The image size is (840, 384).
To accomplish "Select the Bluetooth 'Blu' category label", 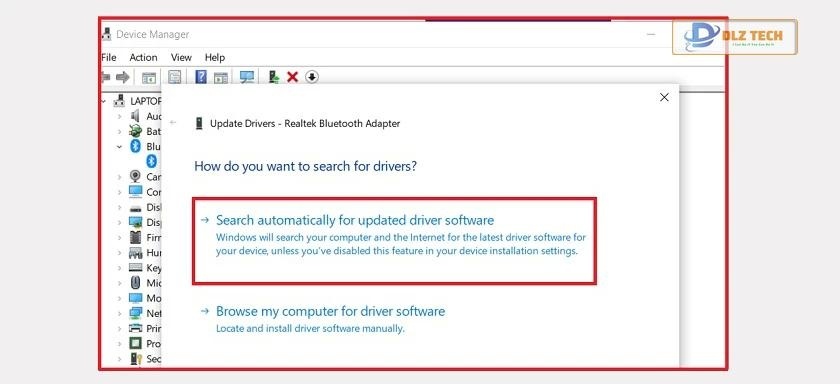I will (154, 146).
